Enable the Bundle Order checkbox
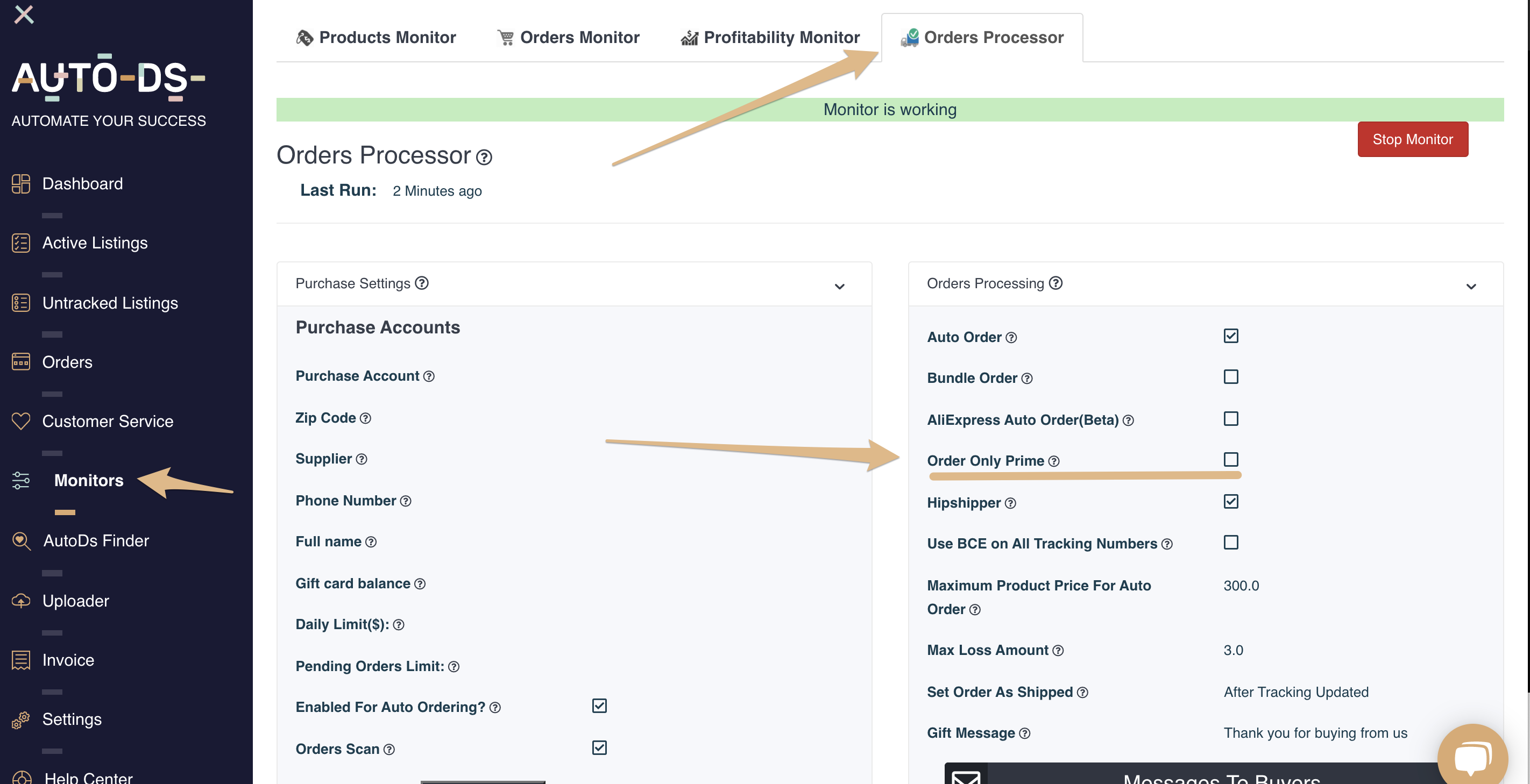This screenshot has width=1530, height=784. 1231,377
